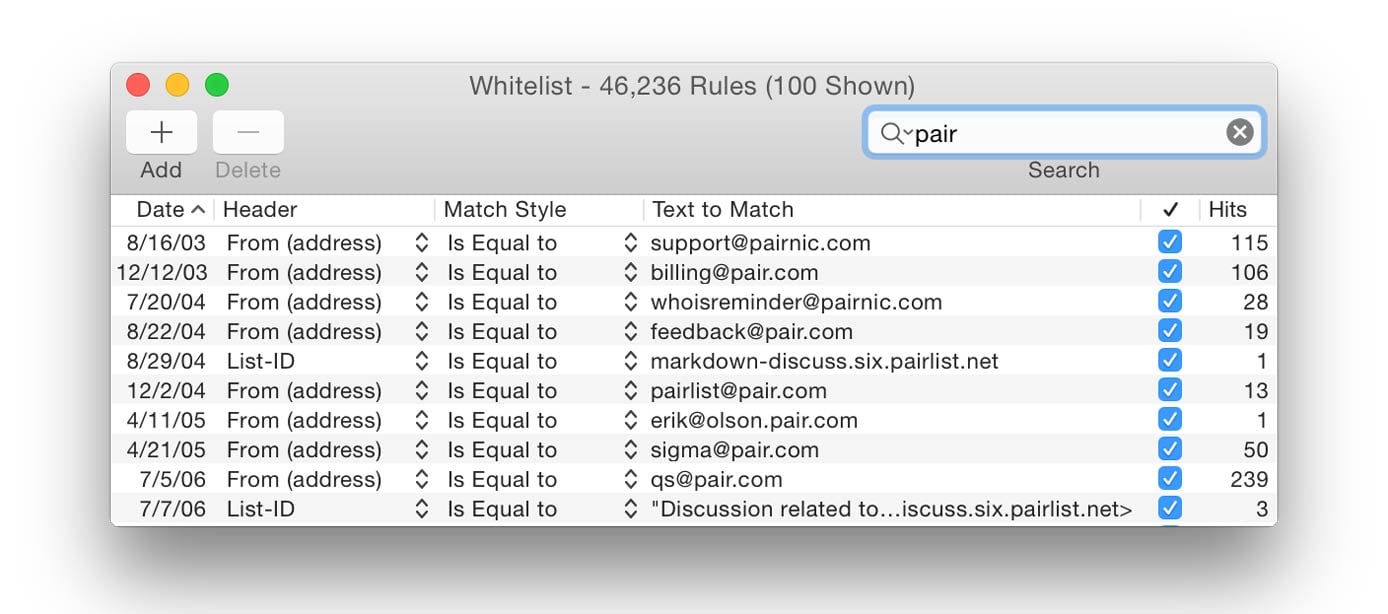Uncheck the sigma@pair.com rule
1388x614 pixels.
(x=1170, y=449)
